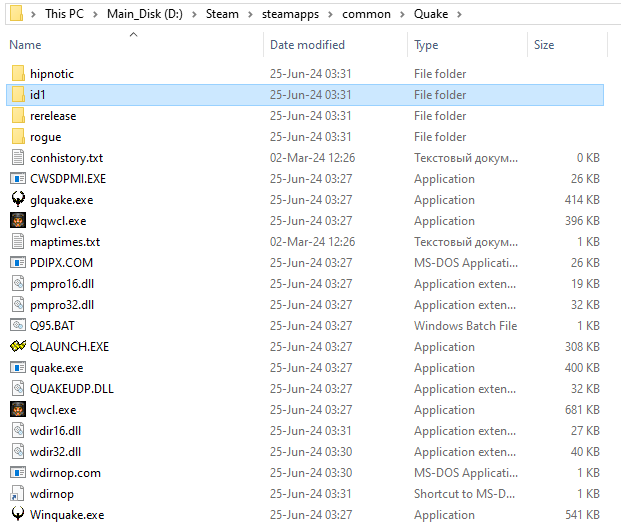Screen dimensions: 621x531
Task: Expand chevron after This PC breadcrumb
Action: pyautogui.click(x=95, y=14)
